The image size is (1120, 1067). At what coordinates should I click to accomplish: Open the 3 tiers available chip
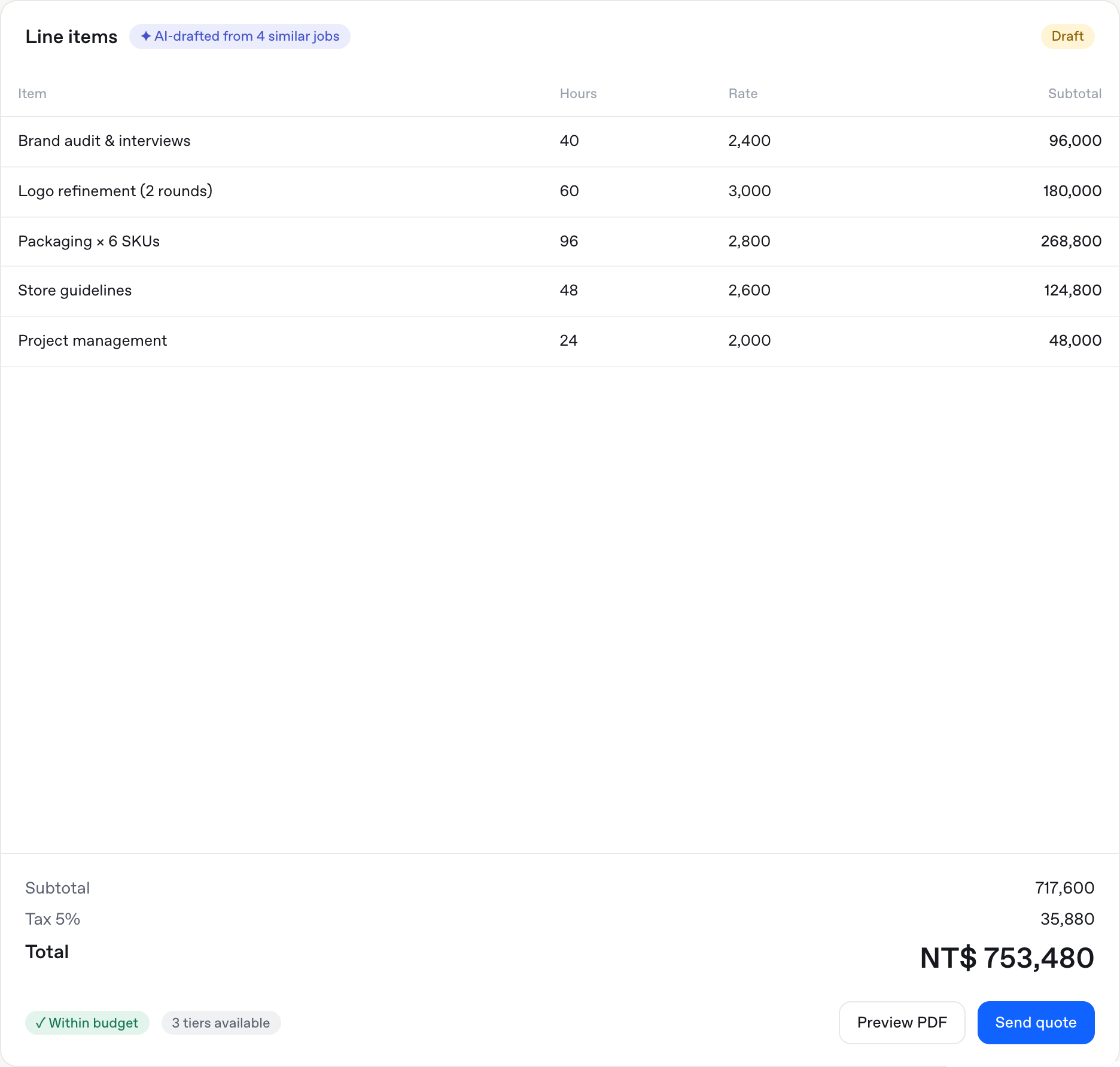pos(221,1023)
